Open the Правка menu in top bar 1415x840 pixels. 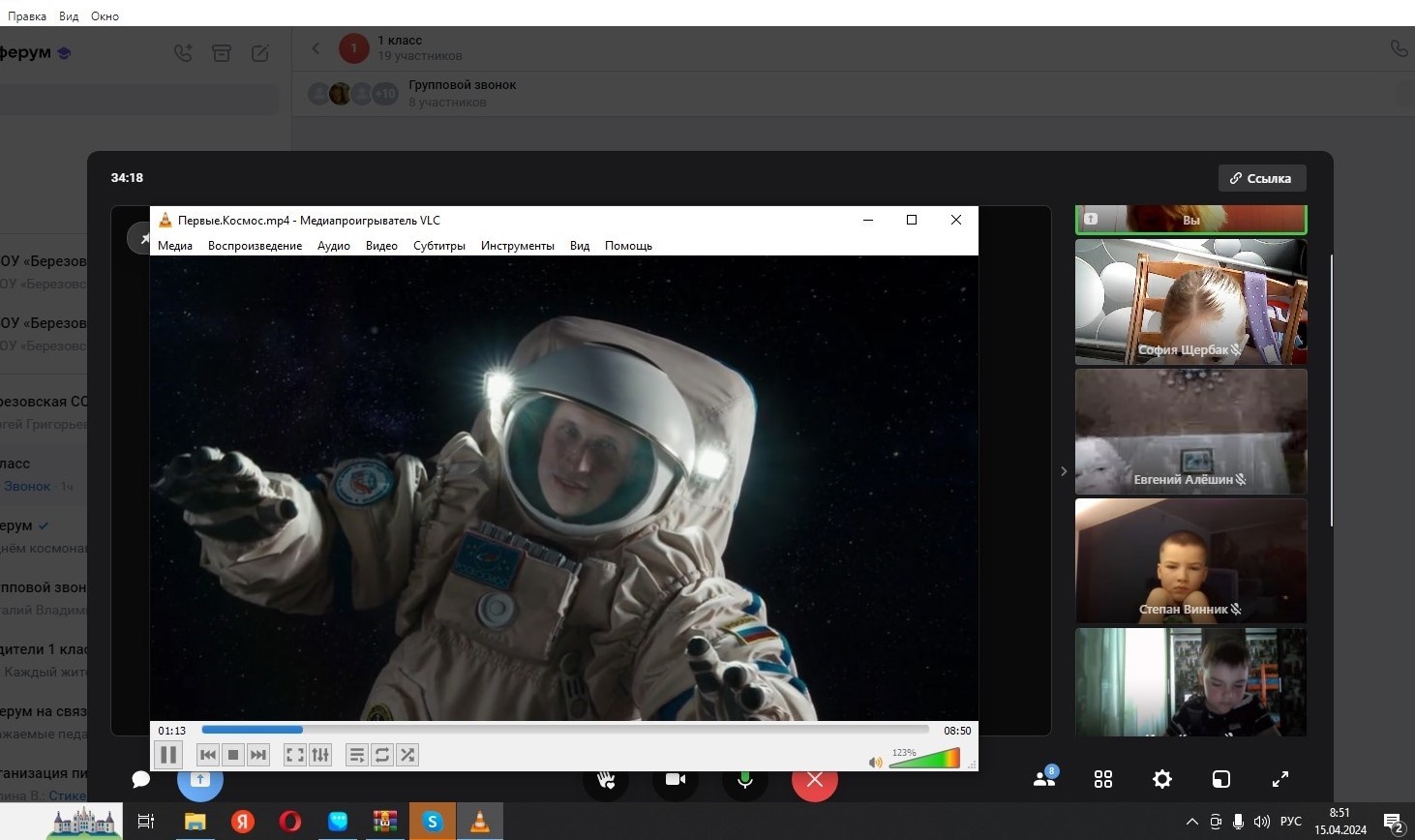pyautogui.click(x=27, y=15)
